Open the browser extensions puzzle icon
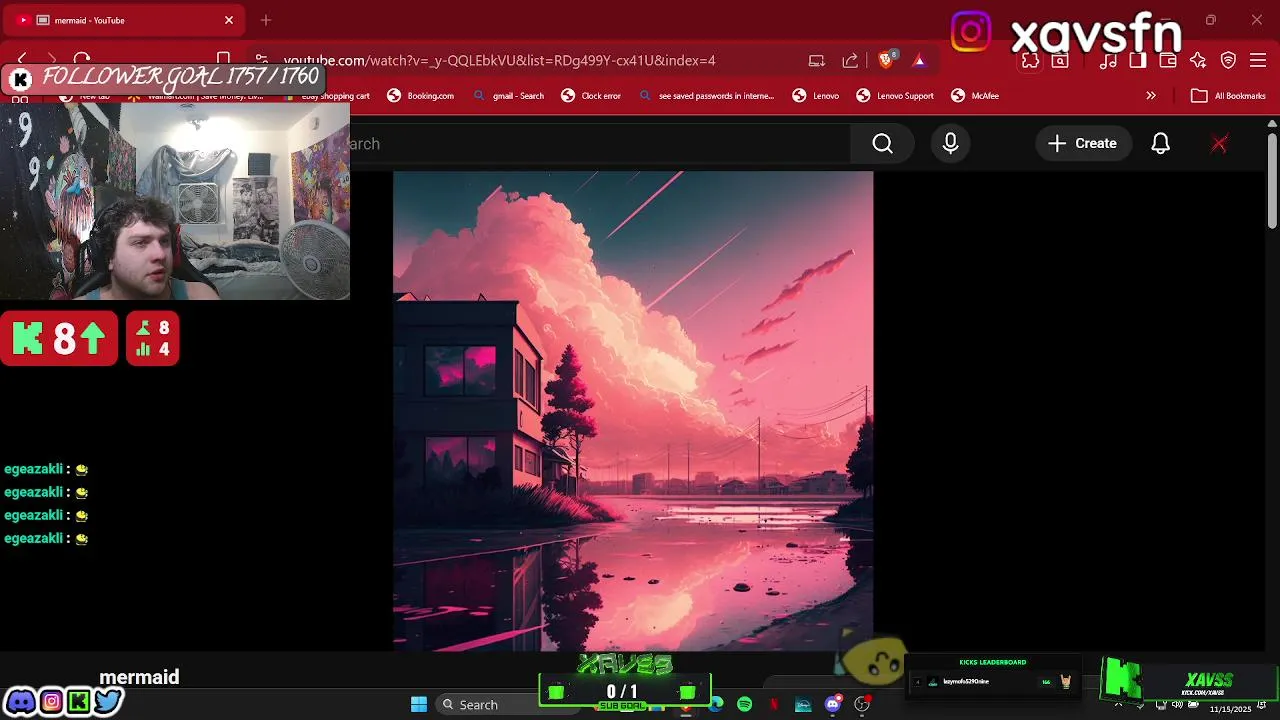This screenshot has width=1280, height=720. pyautogui.click(x=1030, y=61)
